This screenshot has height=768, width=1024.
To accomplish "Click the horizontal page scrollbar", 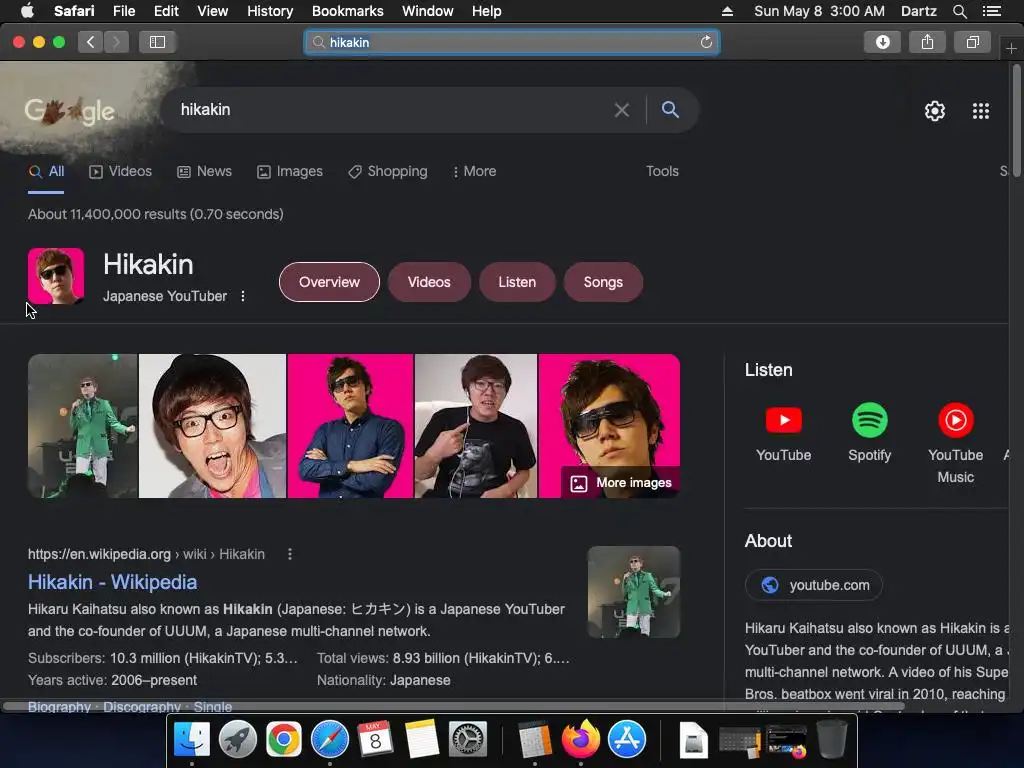I will click(454, 706).
